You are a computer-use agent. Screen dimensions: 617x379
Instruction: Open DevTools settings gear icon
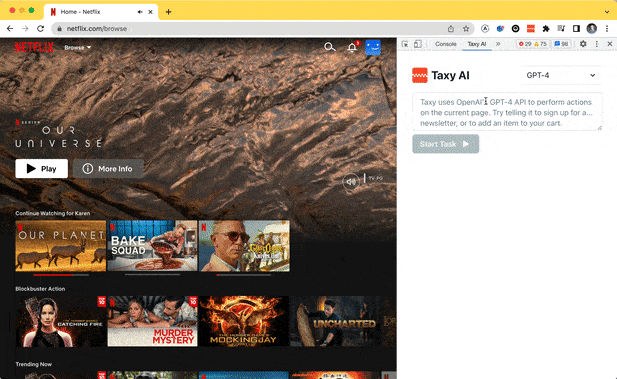(583, 44)
